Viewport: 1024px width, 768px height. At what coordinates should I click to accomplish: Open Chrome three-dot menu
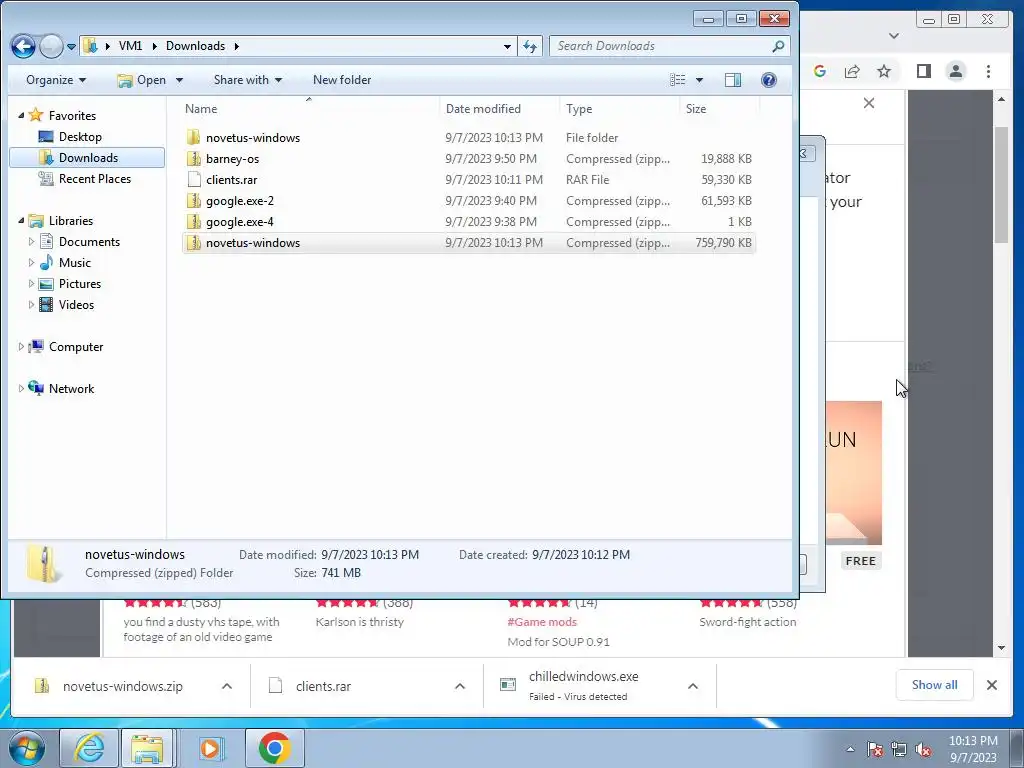pyautogui.click(x=988, y=71)
